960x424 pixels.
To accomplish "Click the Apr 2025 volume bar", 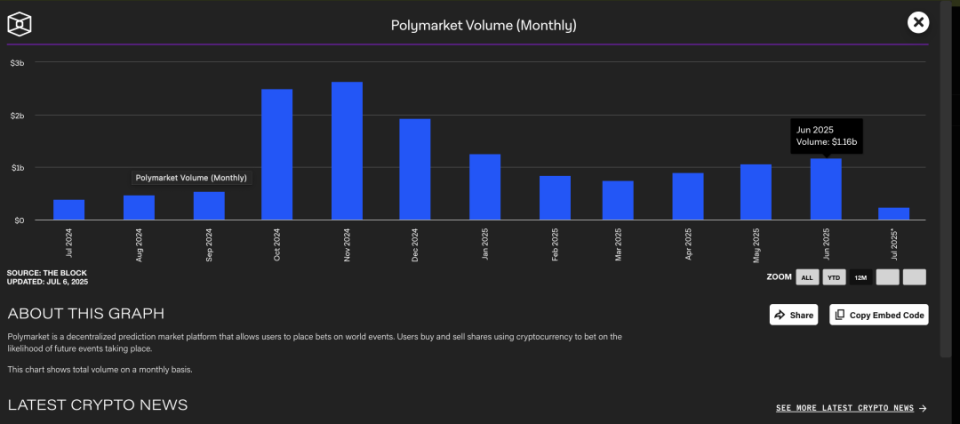I will point(688,196).
